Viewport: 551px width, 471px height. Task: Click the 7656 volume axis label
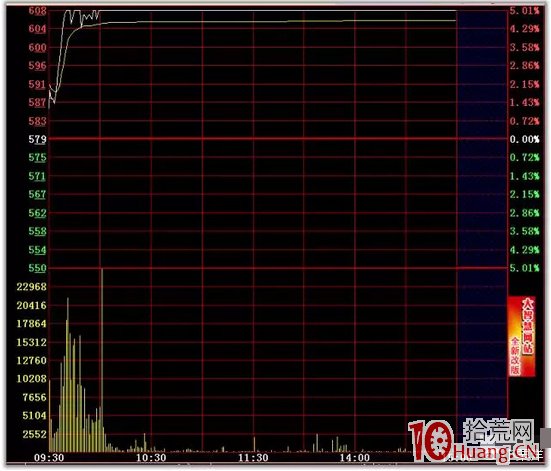click(34, 397)
